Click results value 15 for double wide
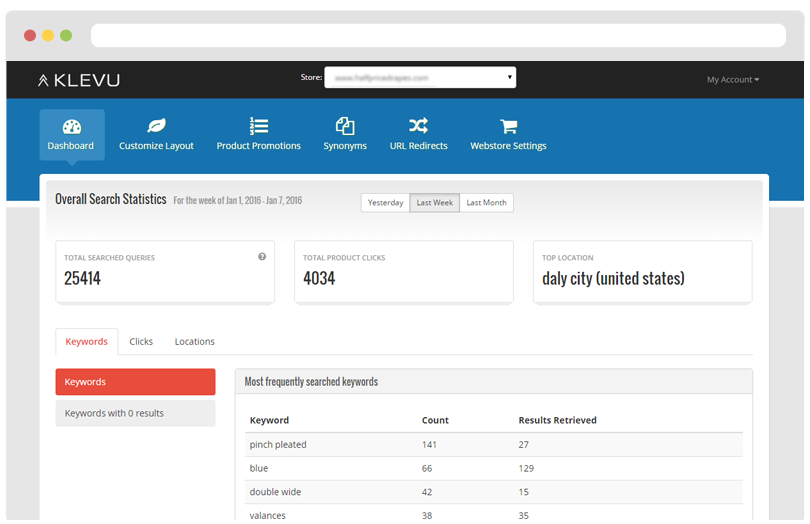The width and height of the screenshot is (810, 524). coord(524,492)
